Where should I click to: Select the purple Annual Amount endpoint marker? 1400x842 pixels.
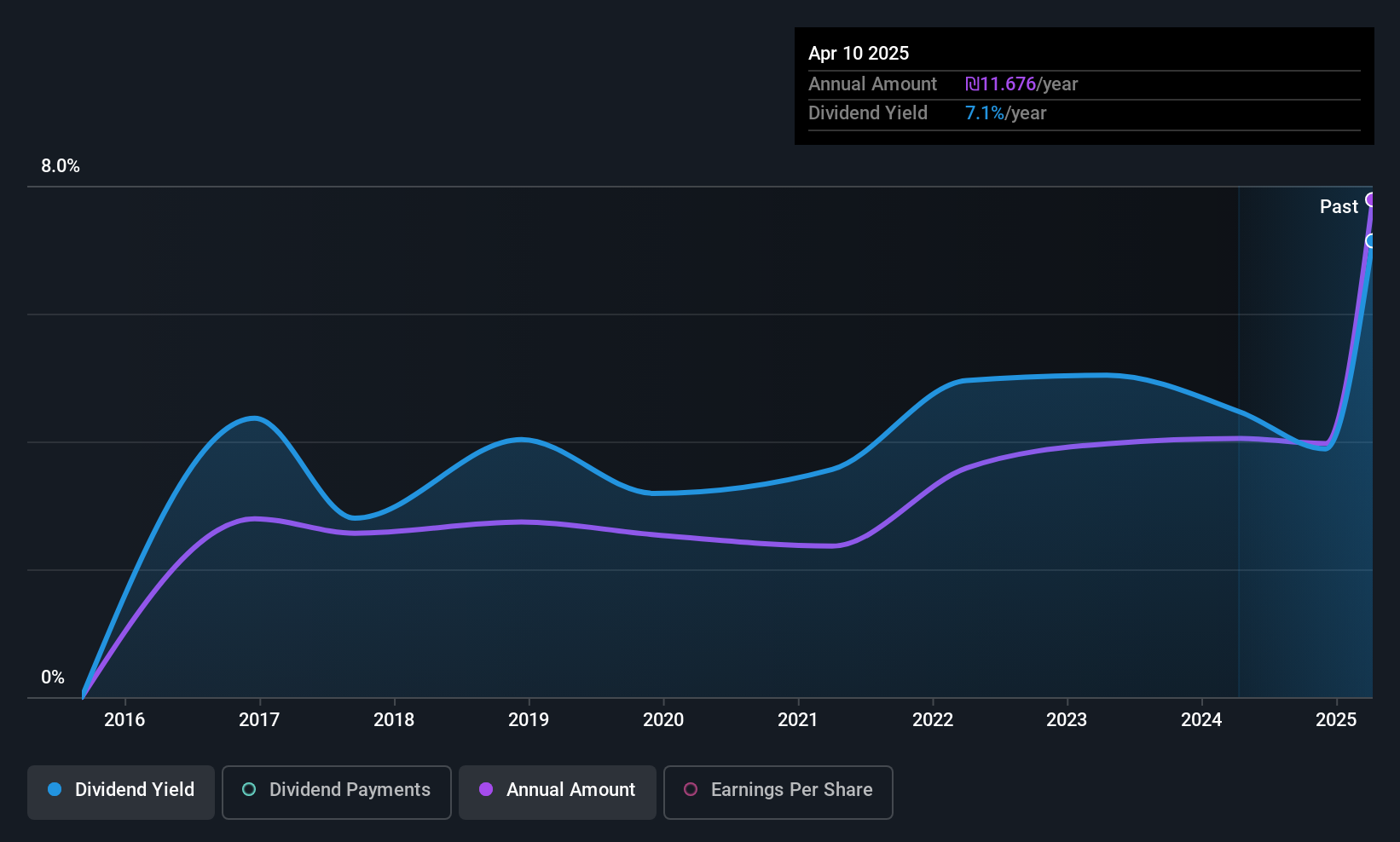(1371, 199)
